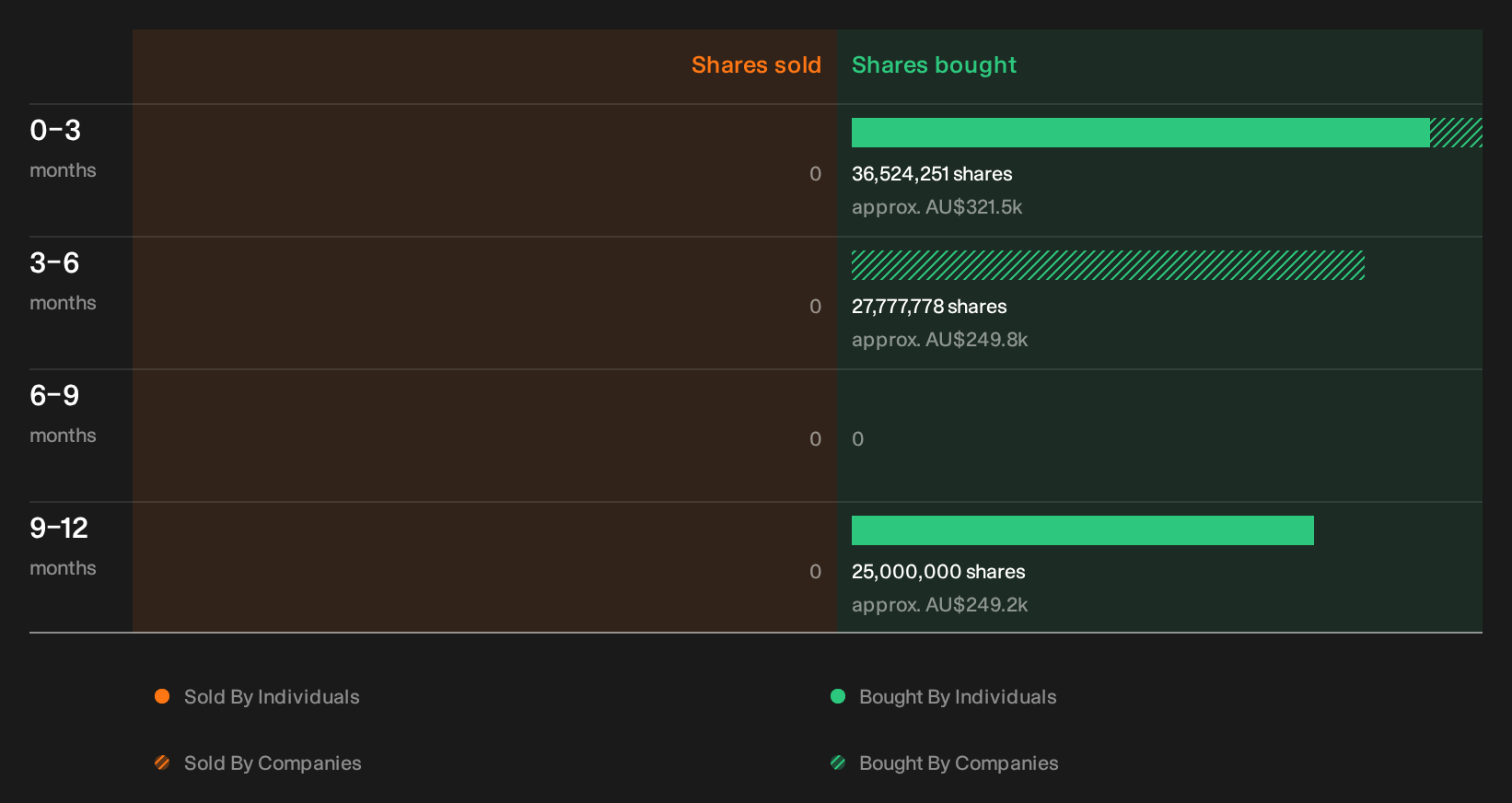The image size is (1512, 803).
Task: Click the hatched green bar for 3-6 months
Action: [1108, 265]
